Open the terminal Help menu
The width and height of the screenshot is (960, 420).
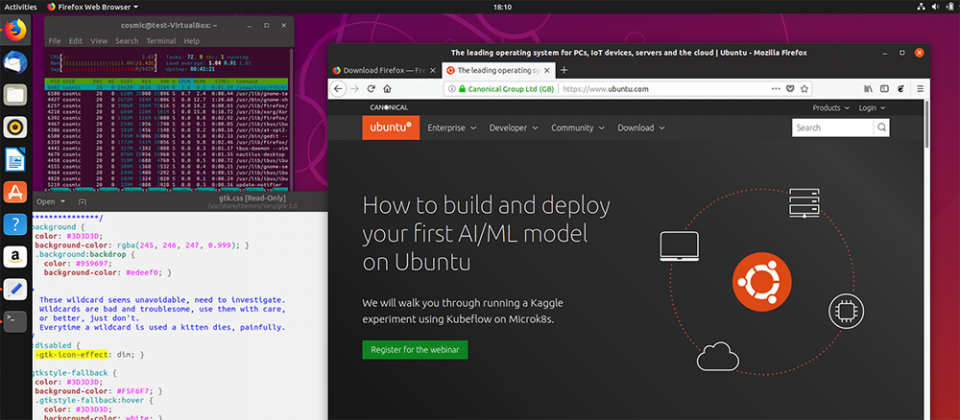click(192, 41)
